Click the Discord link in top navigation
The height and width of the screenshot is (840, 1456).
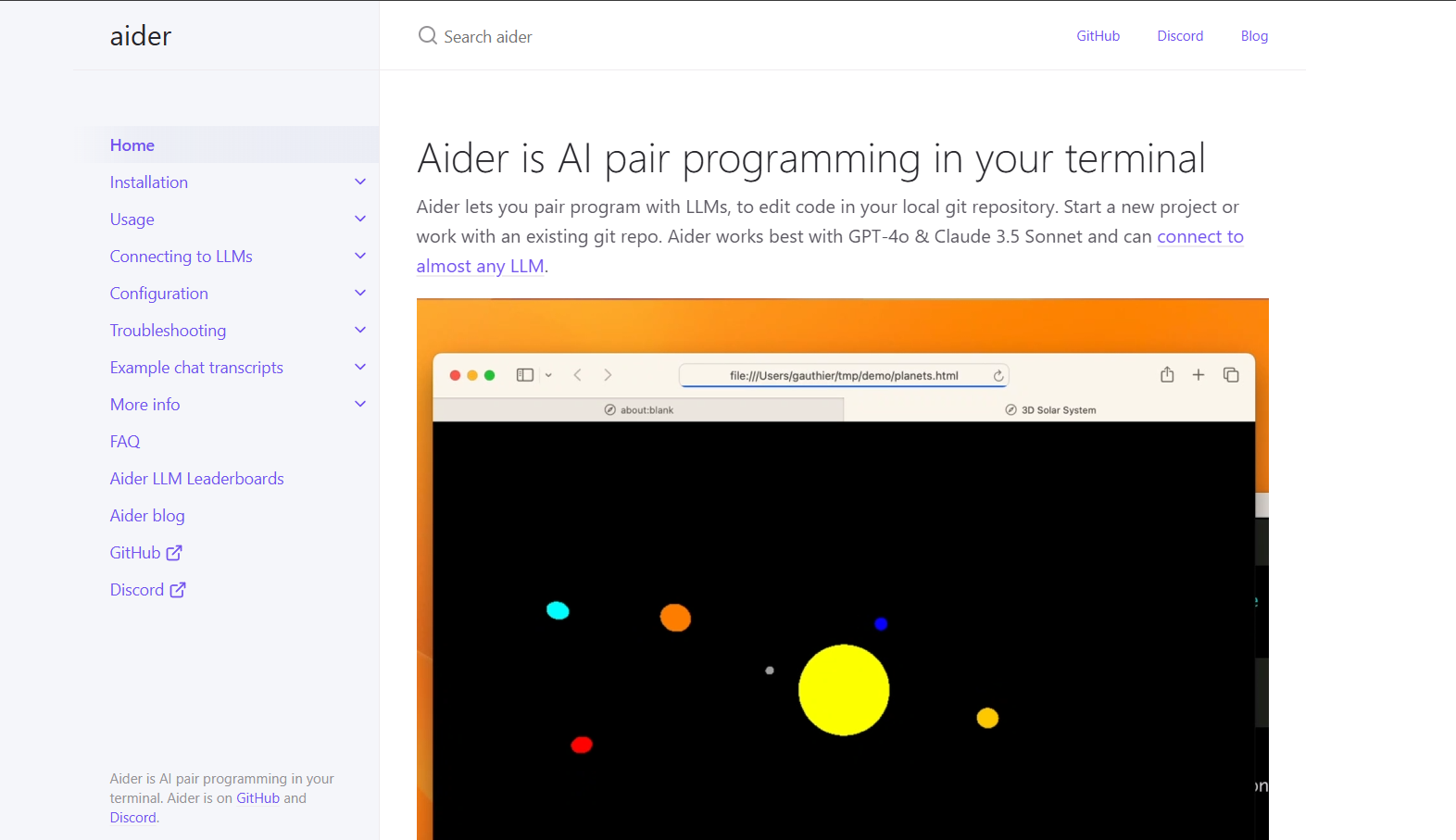1180,36
